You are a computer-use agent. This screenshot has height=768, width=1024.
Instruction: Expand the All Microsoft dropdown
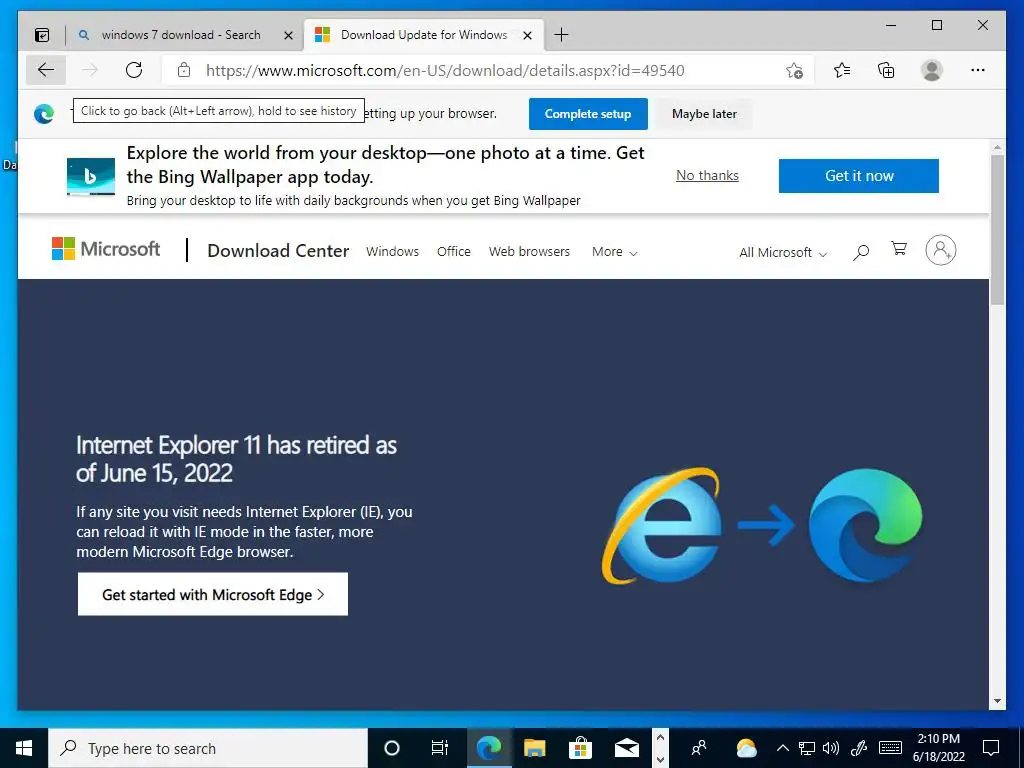coord(783,253)
